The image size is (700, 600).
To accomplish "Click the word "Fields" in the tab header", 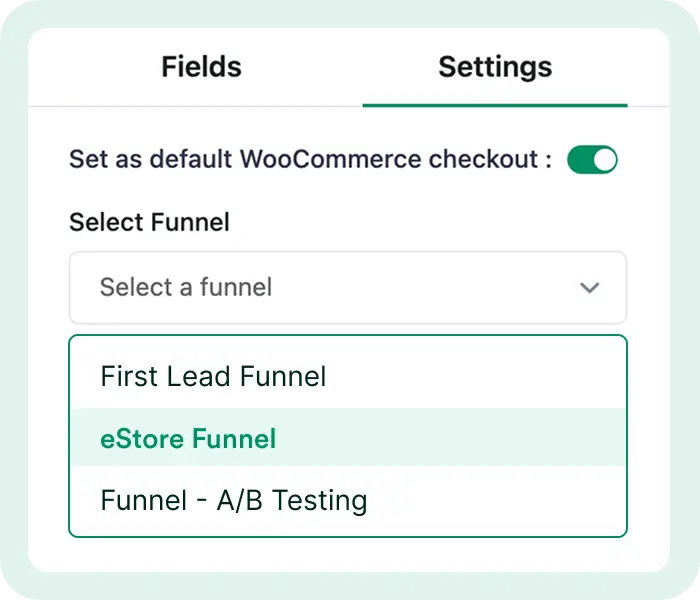I will (x=201, y=67).
